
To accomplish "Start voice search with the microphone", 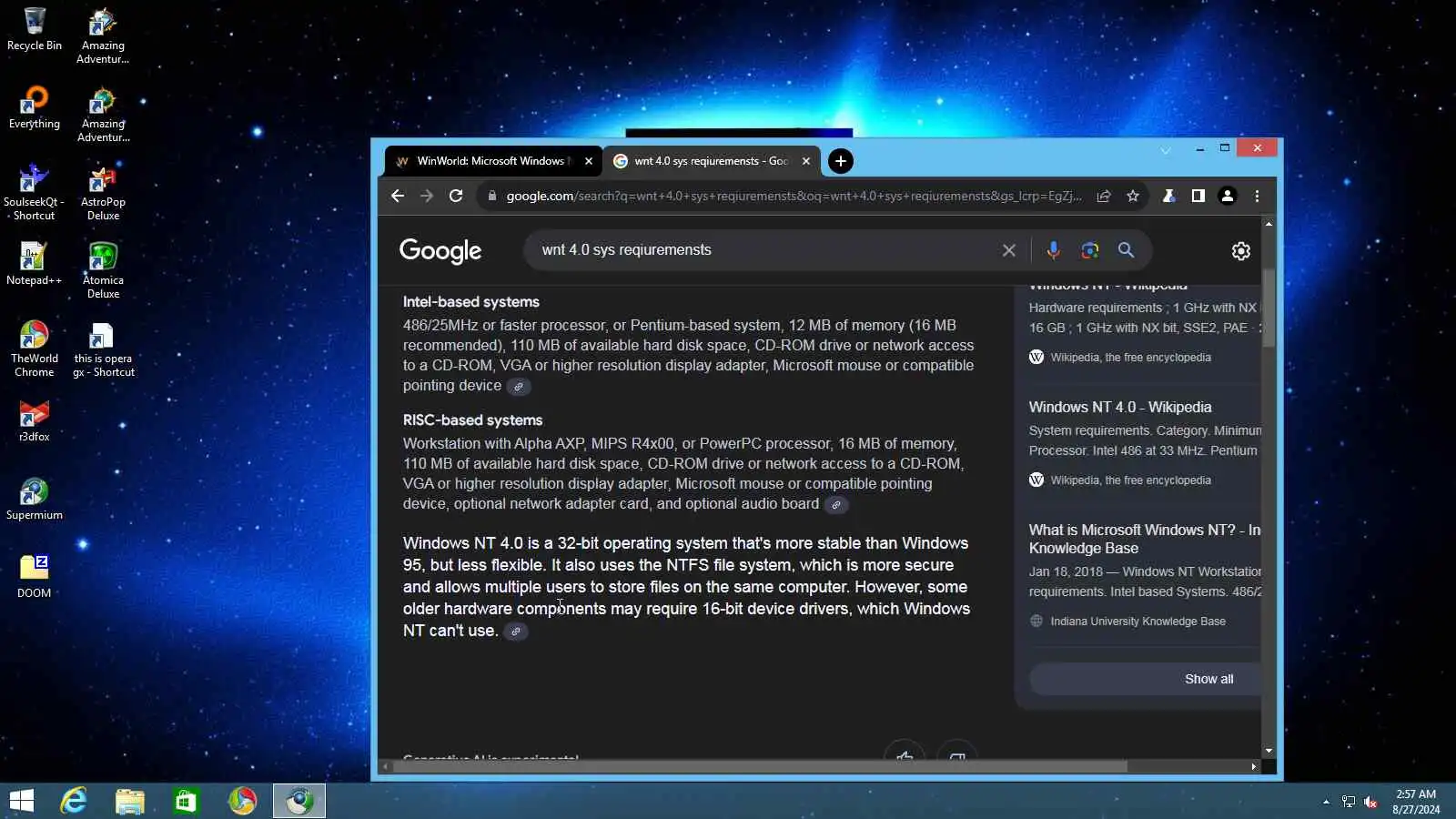I will [x=1053, y=250].
